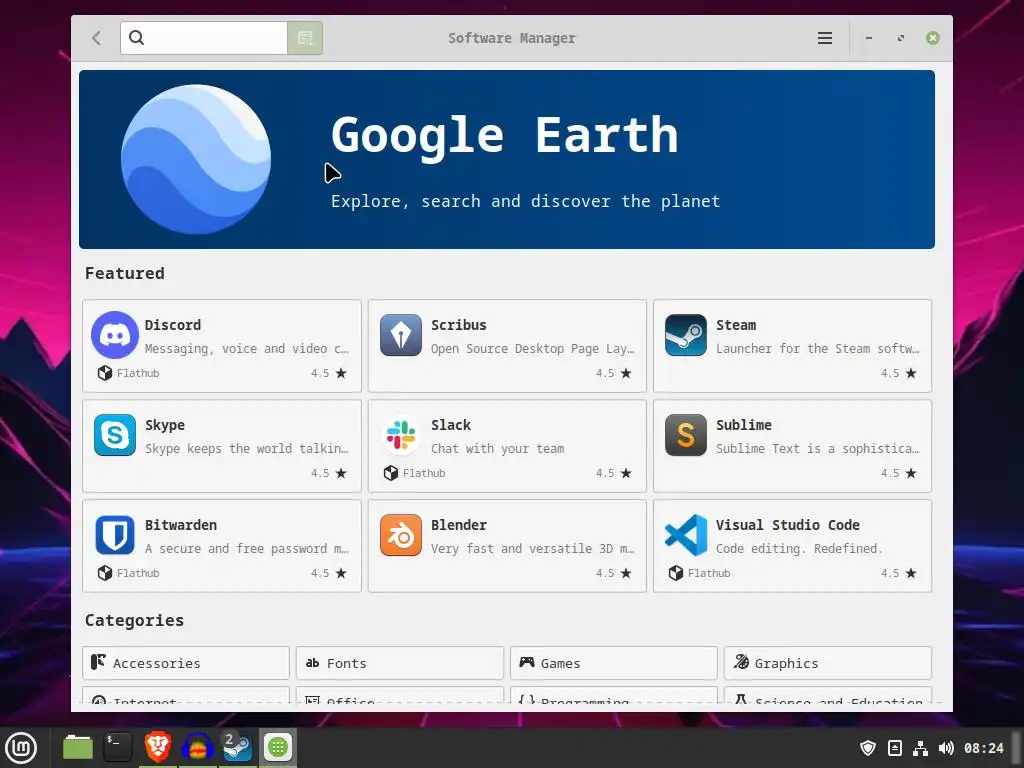Click the Sublime app icon
Viewport: 1024px width, 768px height.
[686, 435]
